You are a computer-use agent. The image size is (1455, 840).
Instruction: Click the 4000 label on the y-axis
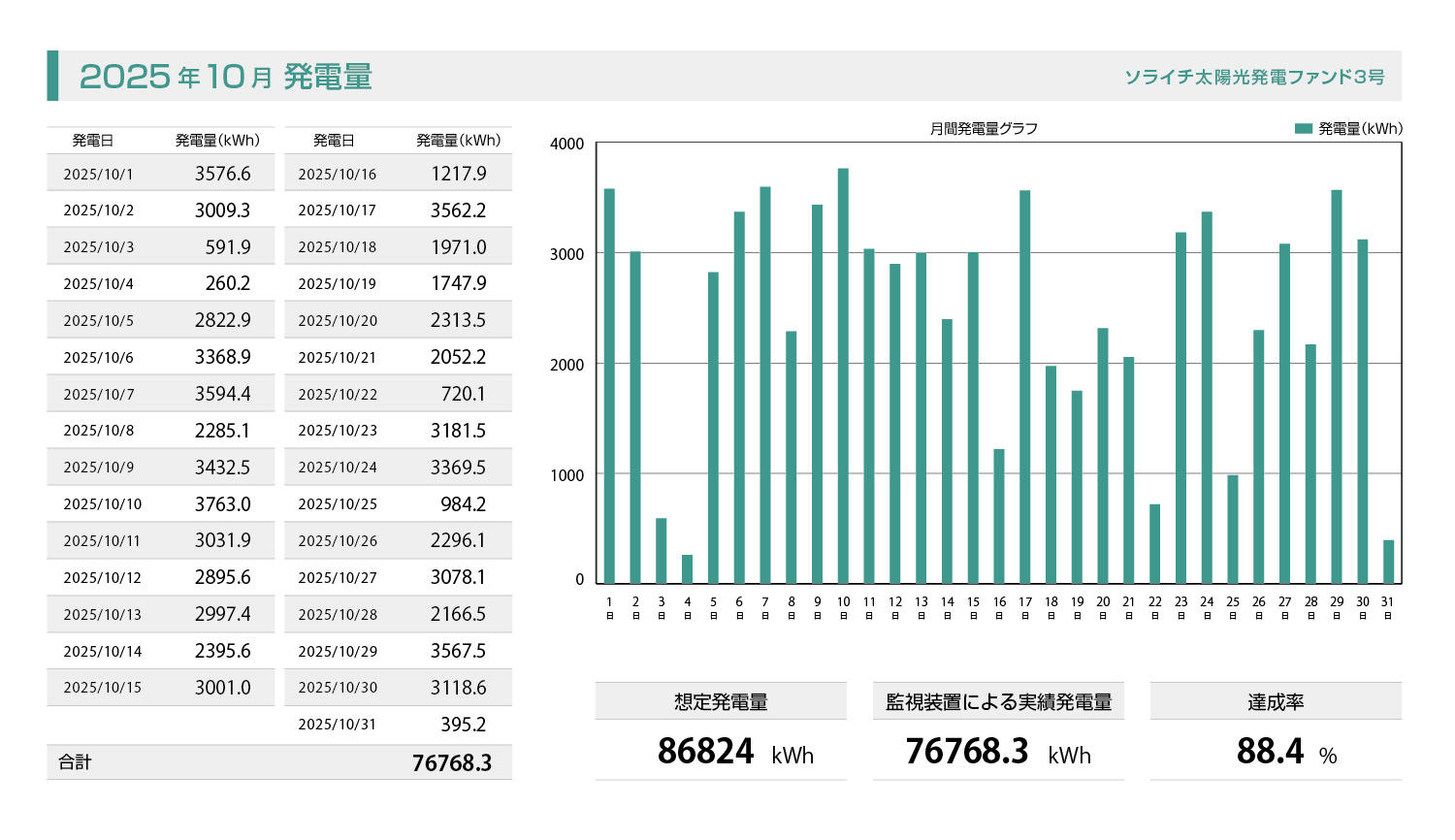pos(566,144)
